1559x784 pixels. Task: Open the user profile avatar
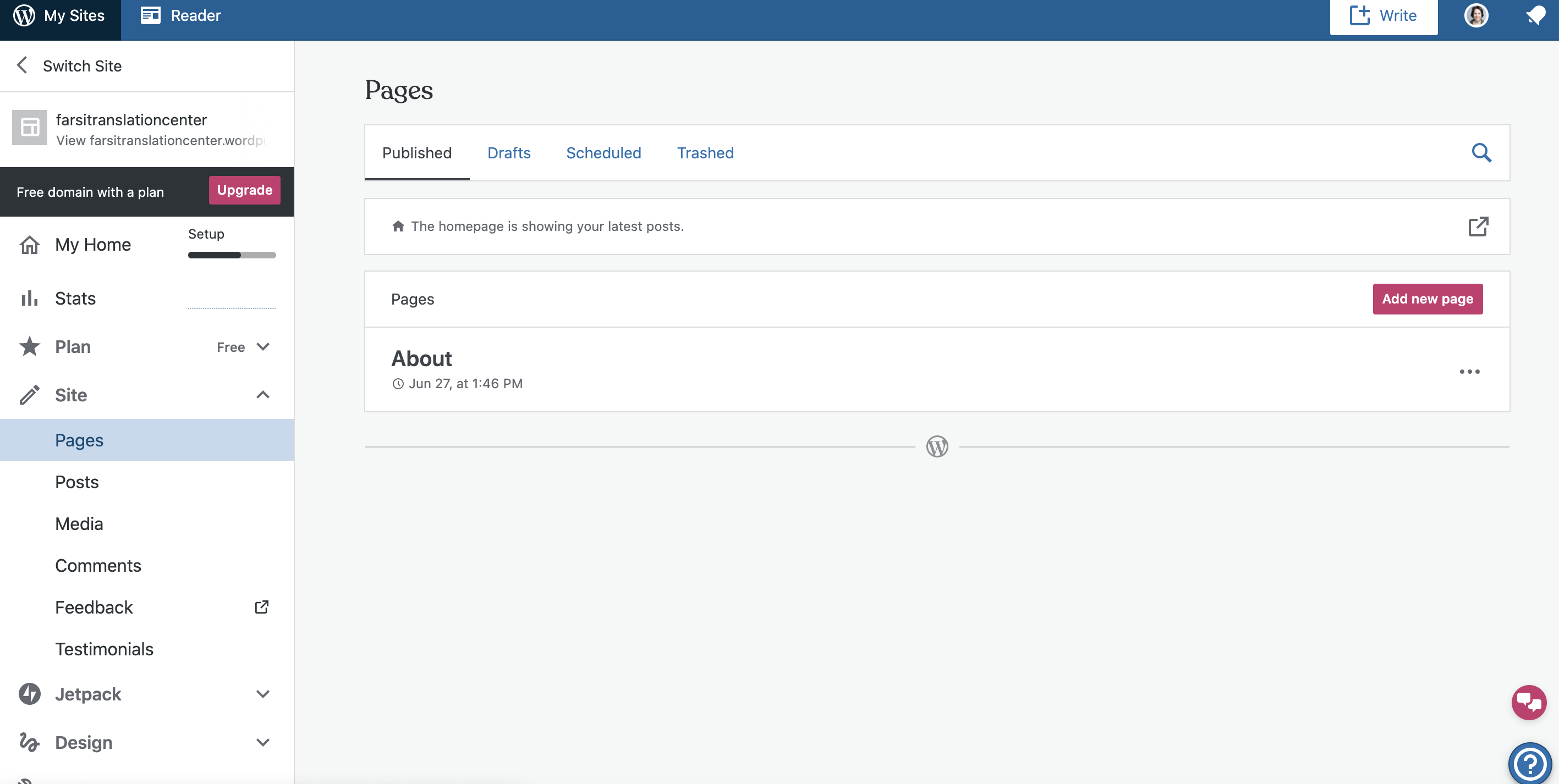1476,15
